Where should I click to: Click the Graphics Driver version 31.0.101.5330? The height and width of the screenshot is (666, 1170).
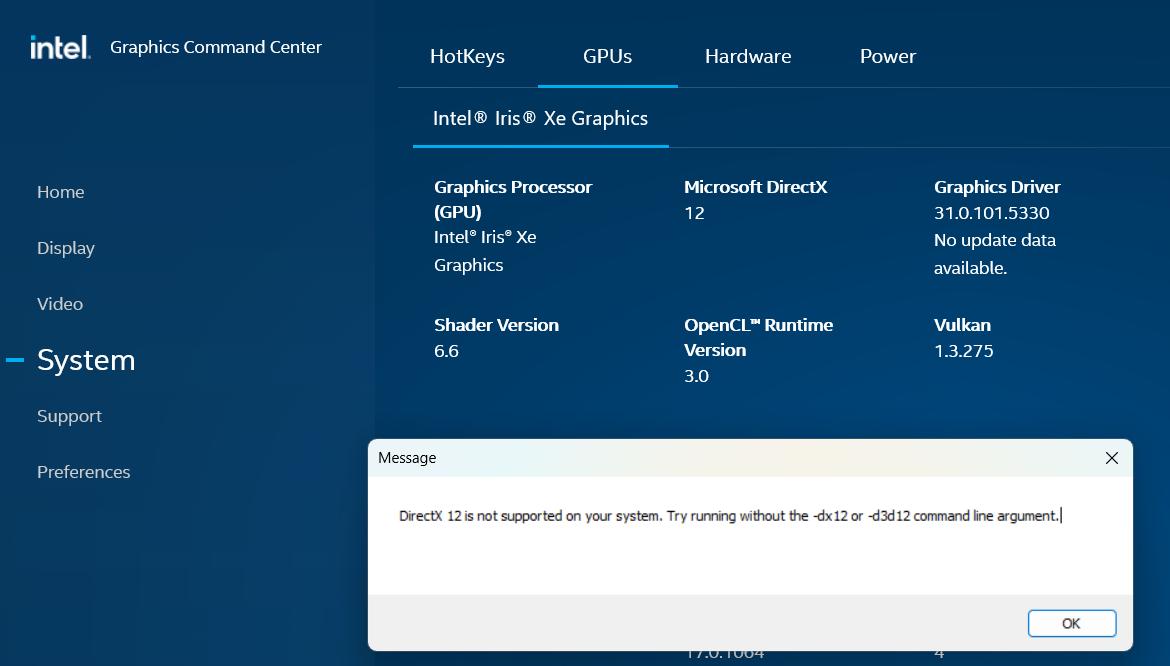(992, 213)
